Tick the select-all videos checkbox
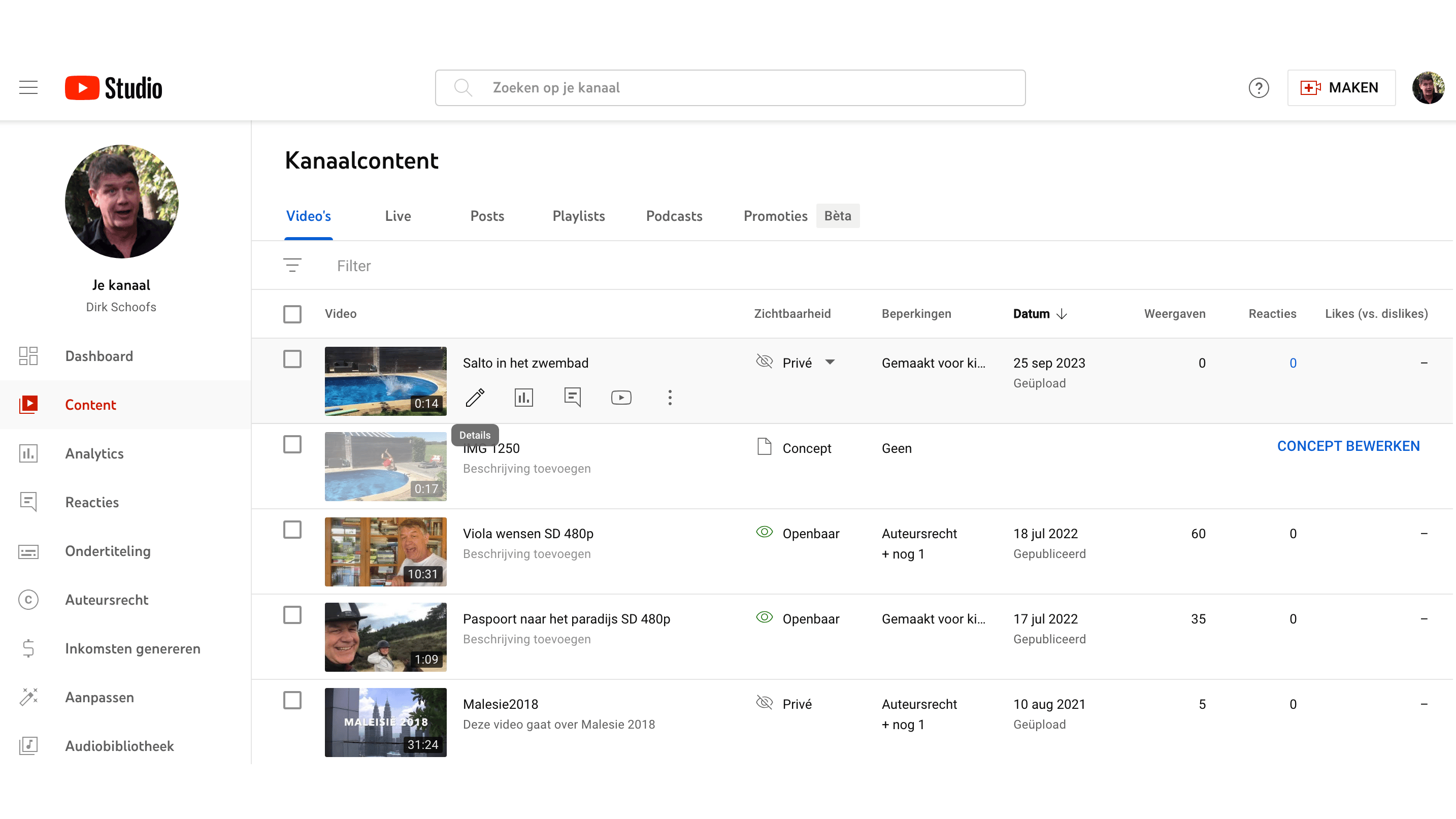This screenshot has width=1456, height=819. point(292,314)
